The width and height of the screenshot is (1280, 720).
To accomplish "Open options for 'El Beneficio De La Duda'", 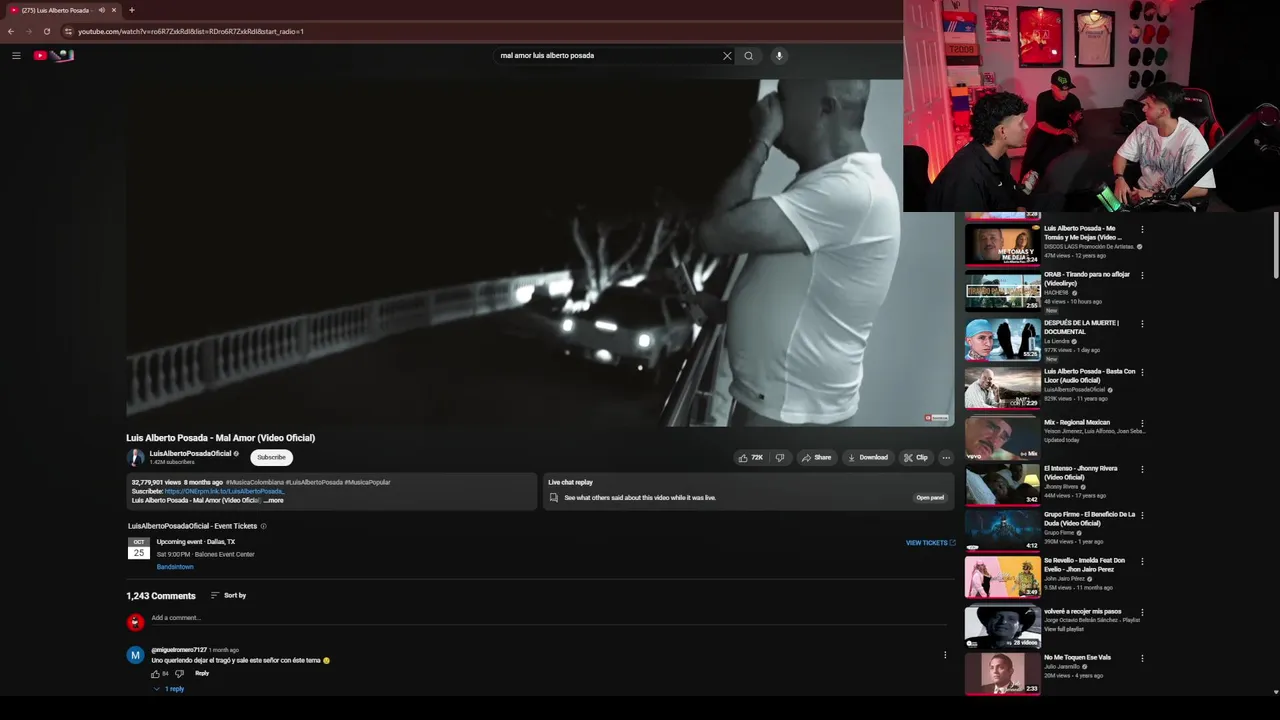I will pos(1142,515).
